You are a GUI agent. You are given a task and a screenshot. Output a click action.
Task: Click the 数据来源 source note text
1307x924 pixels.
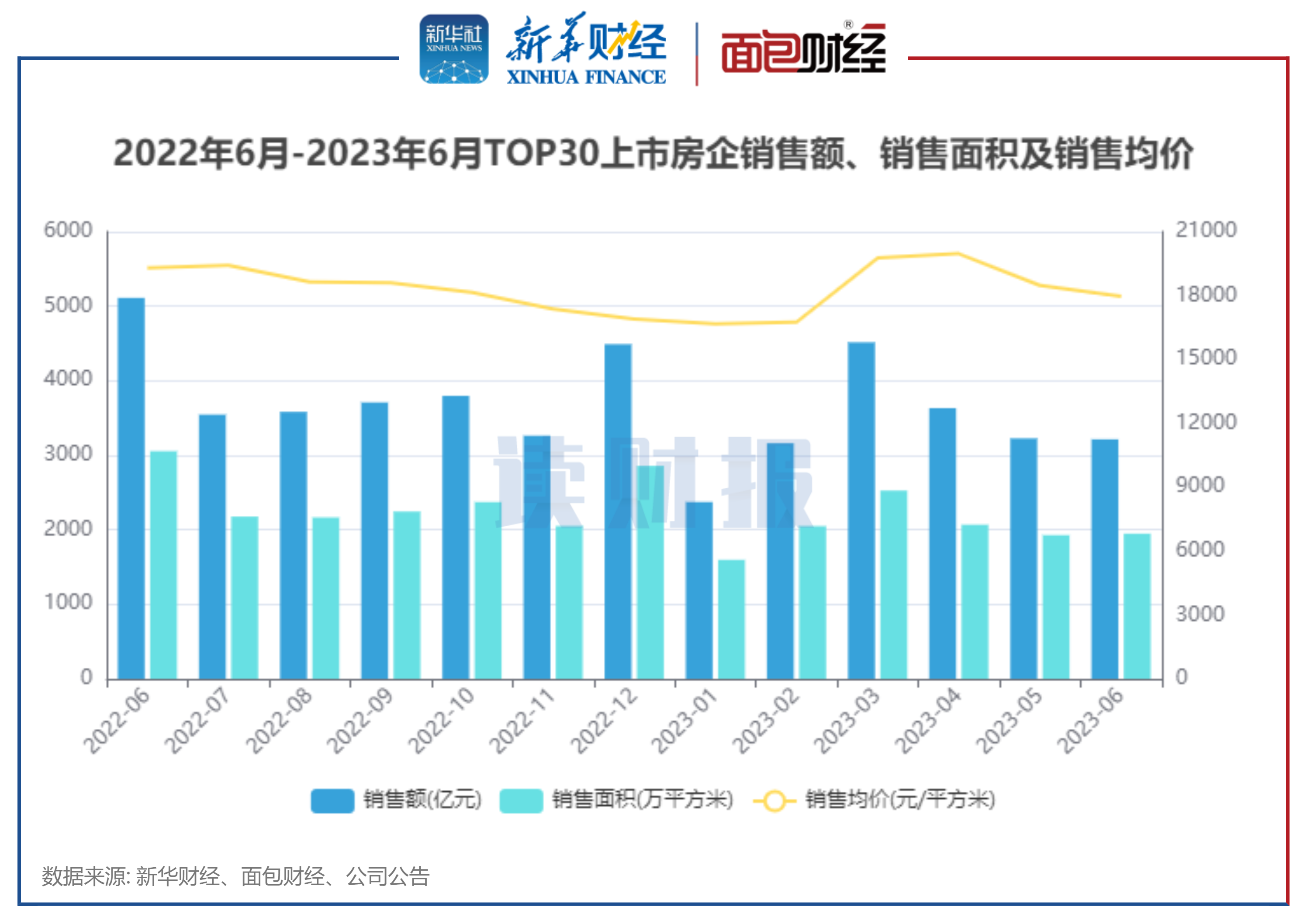coord(235,876)
